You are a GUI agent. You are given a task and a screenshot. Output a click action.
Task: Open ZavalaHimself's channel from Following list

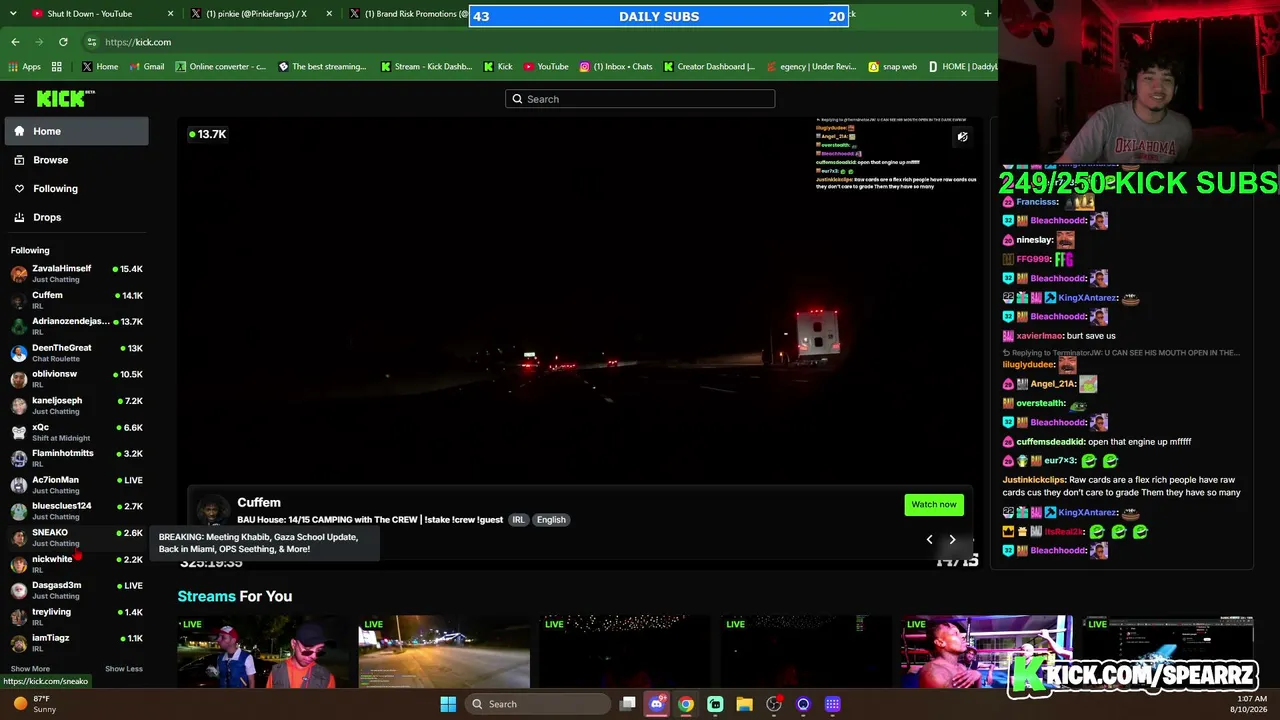coord(77,273)
